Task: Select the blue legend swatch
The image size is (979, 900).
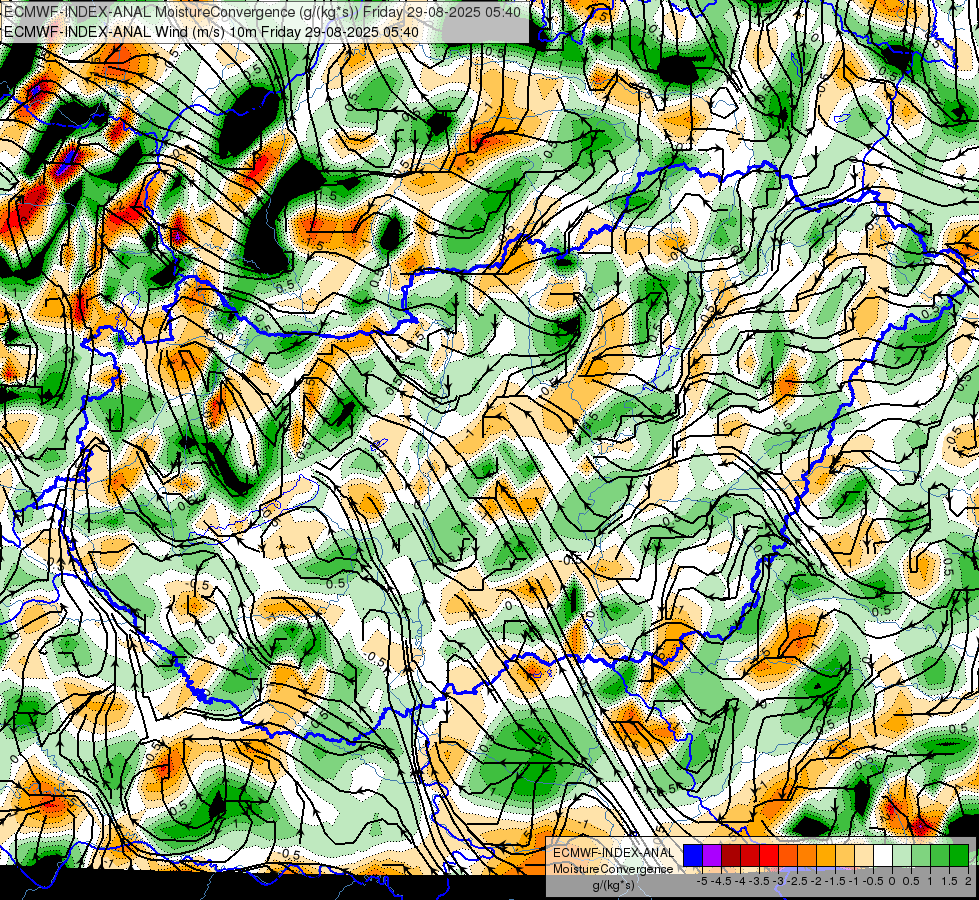Action: click(693, 855)
